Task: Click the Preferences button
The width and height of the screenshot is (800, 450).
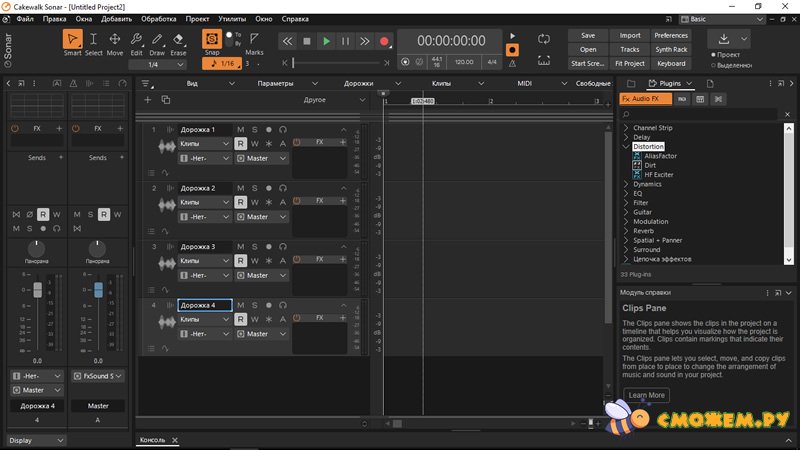Action: tap(671, 35)
